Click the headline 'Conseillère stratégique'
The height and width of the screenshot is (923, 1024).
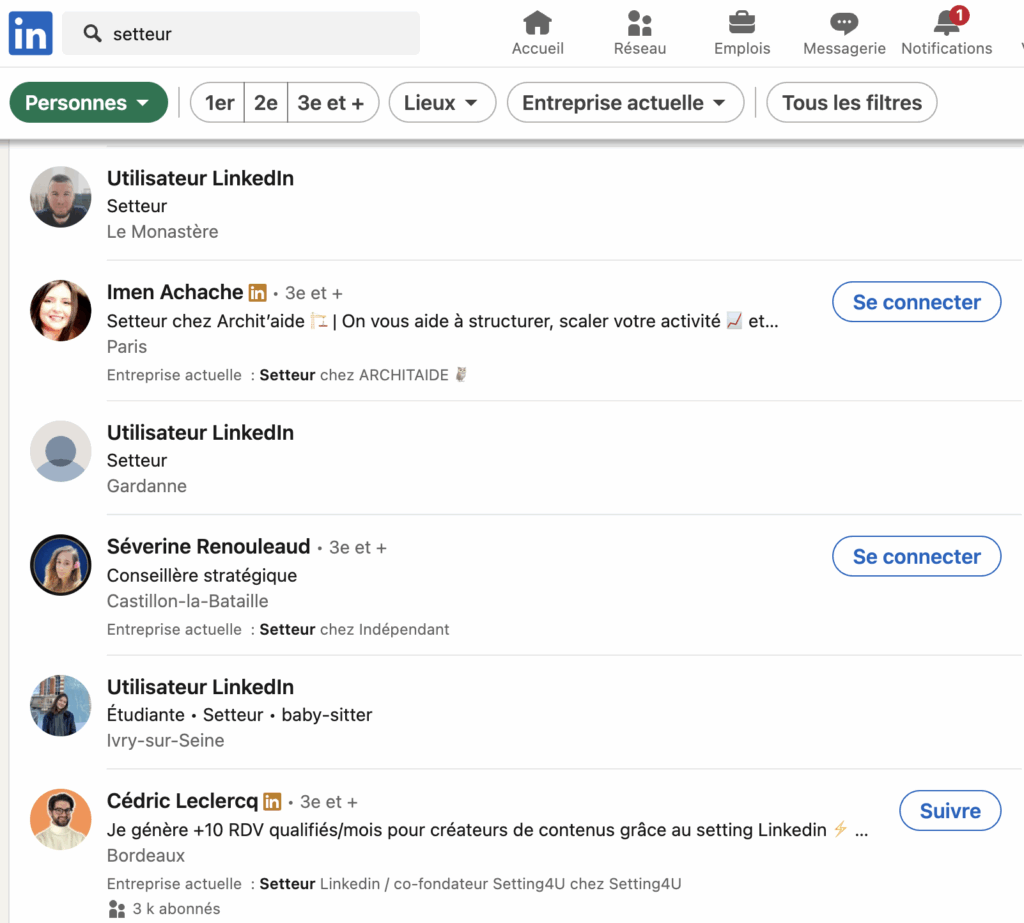pos(202,575)
